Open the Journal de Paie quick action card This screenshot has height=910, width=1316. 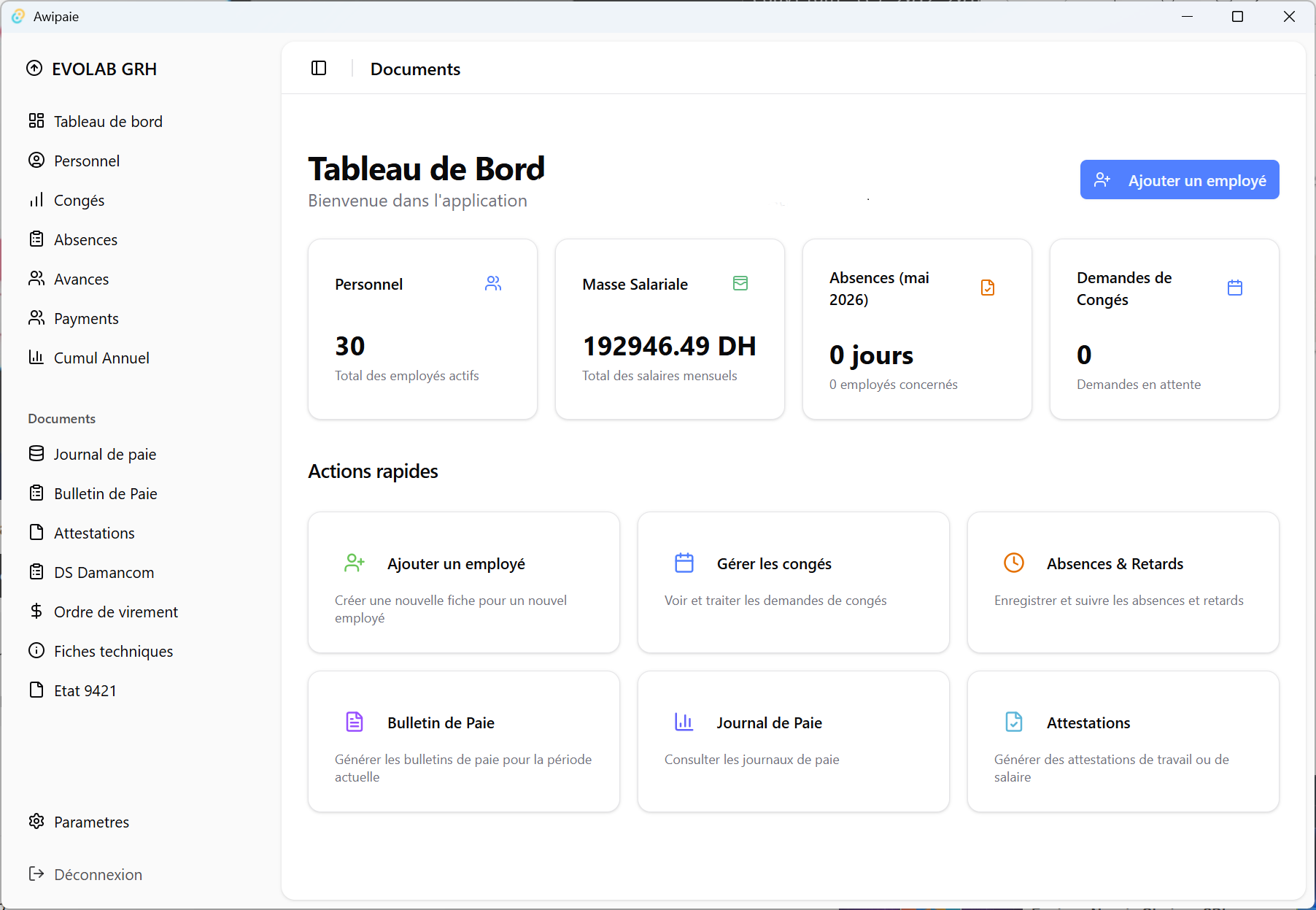[794, 741]
